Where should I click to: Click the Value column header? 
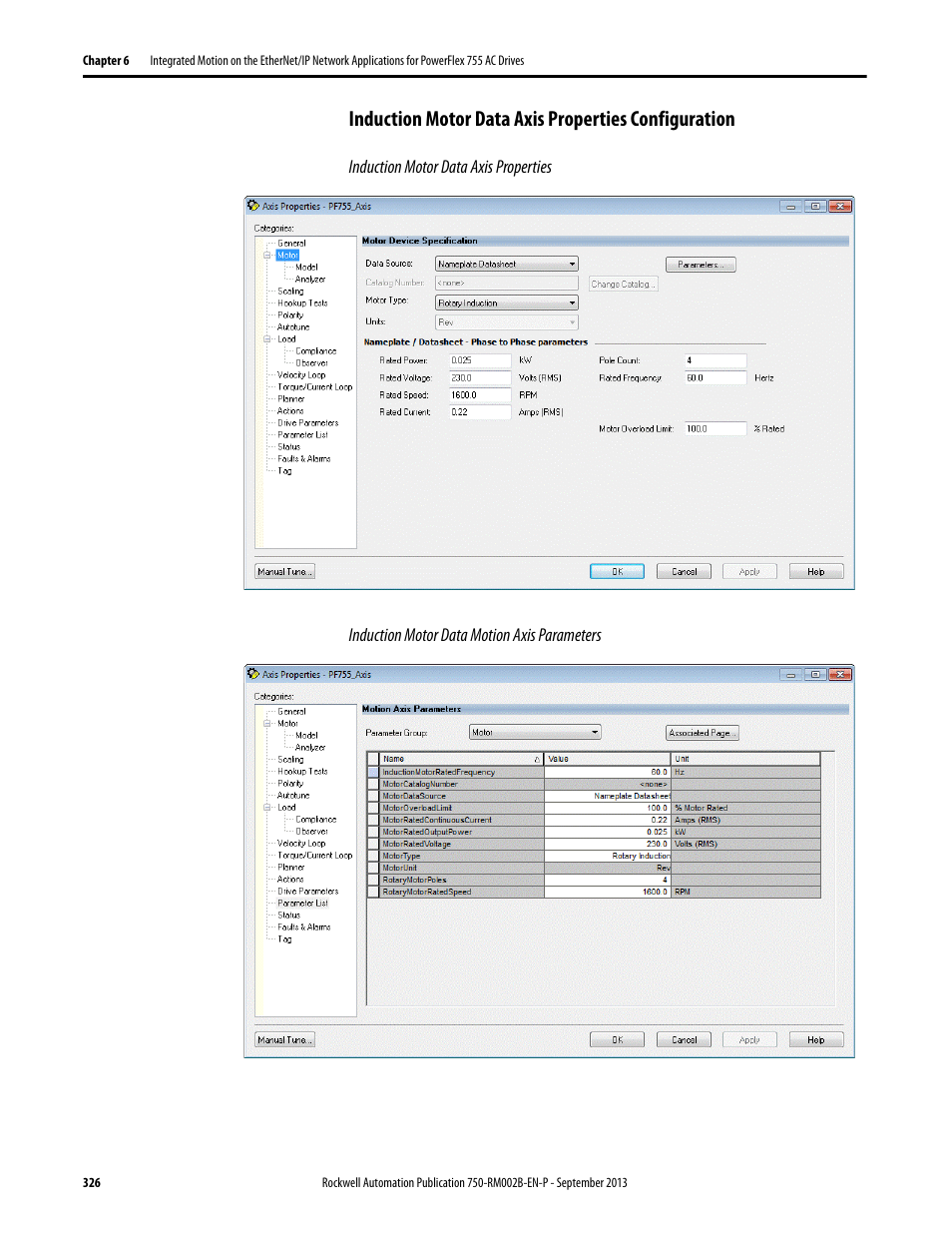[608, 759]
